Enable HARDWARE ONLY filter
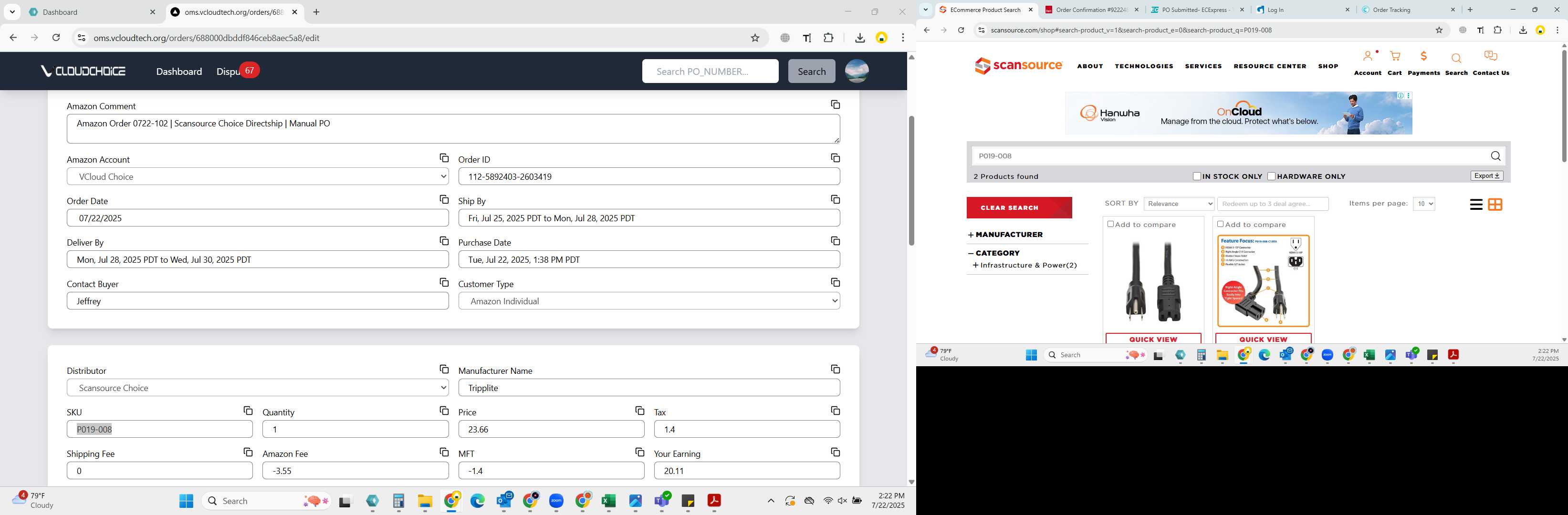Image resolution: width=1568 pixels, height=515 pixels. click(x=1271, y=176)
